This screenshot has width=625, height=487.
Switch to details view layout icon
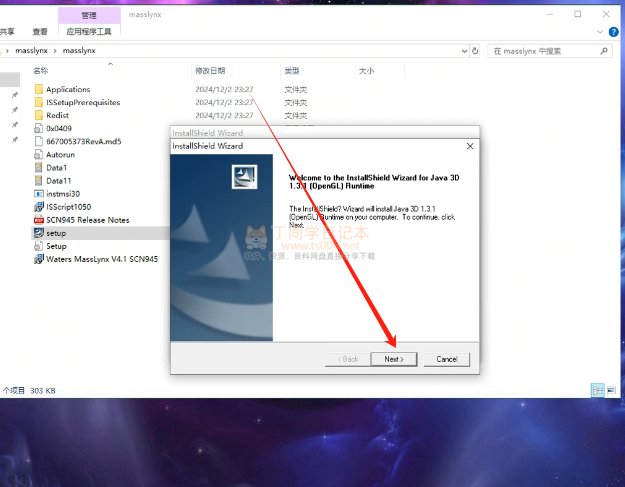coord(598,391)
